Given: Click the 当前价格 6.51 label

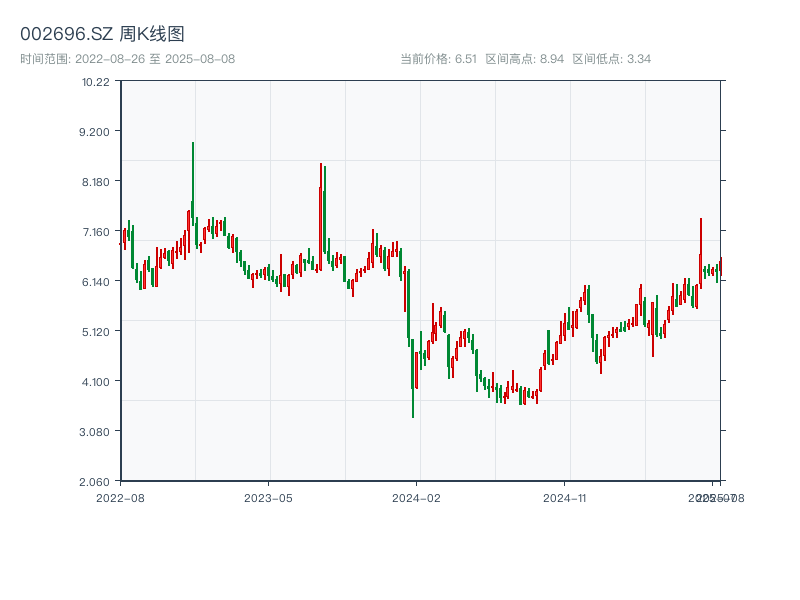Looking at the screenshot, I should coord(438,59).
